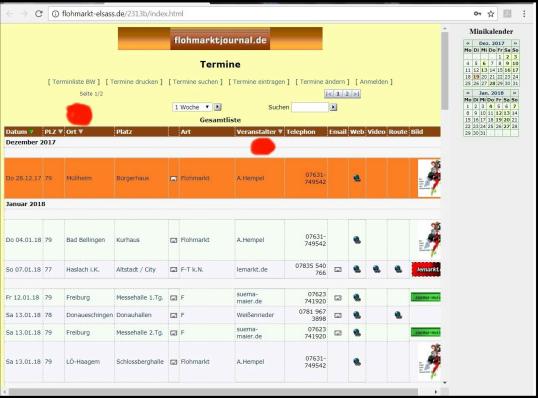Reload the page with the browser refresh icon
538x398 pixels.
pos(39,14)
